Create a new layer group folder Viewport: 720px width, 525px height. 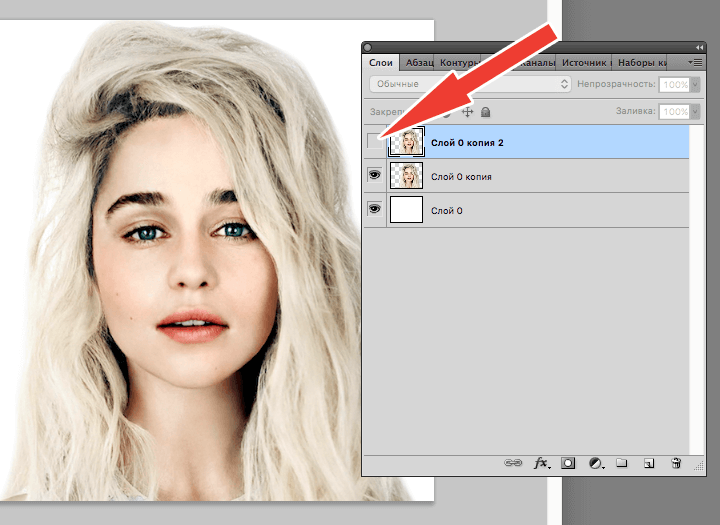(x=621, y=464)
